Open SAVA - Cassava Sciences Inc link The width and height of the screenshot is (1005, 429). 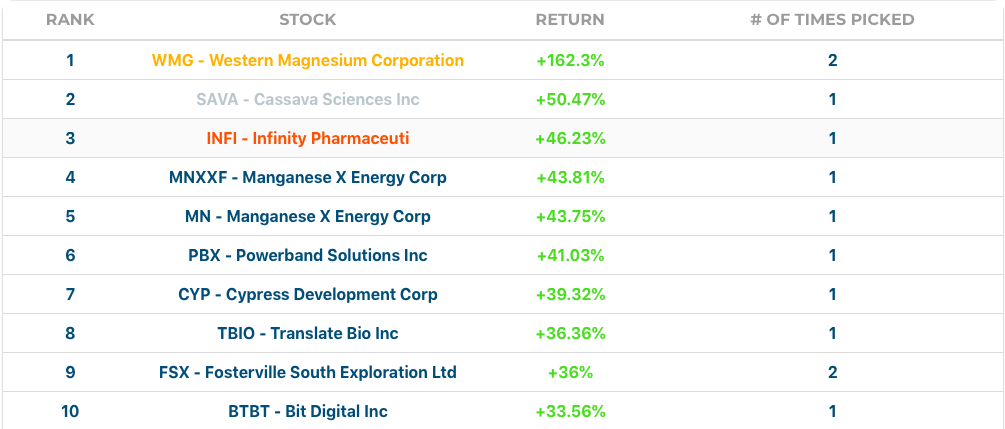coord(308,99)
